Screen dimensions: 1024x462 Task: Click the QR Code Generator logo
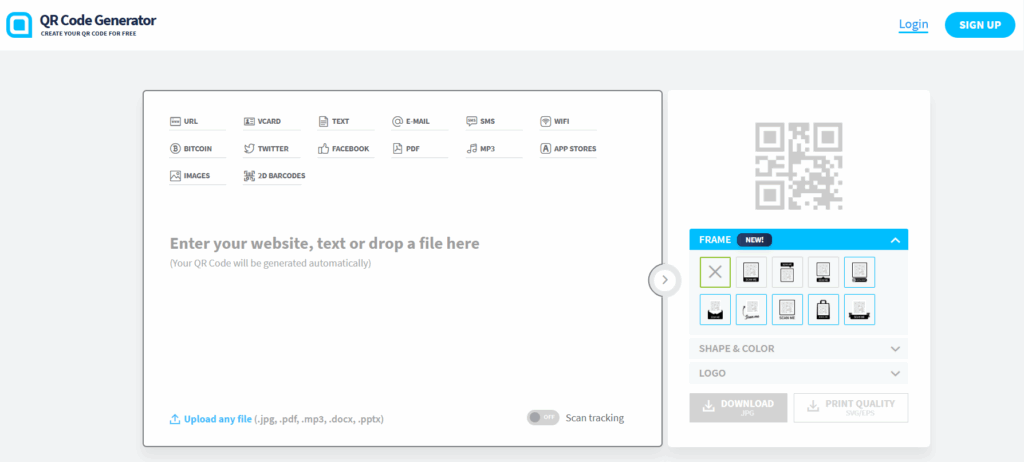(82, 25)
